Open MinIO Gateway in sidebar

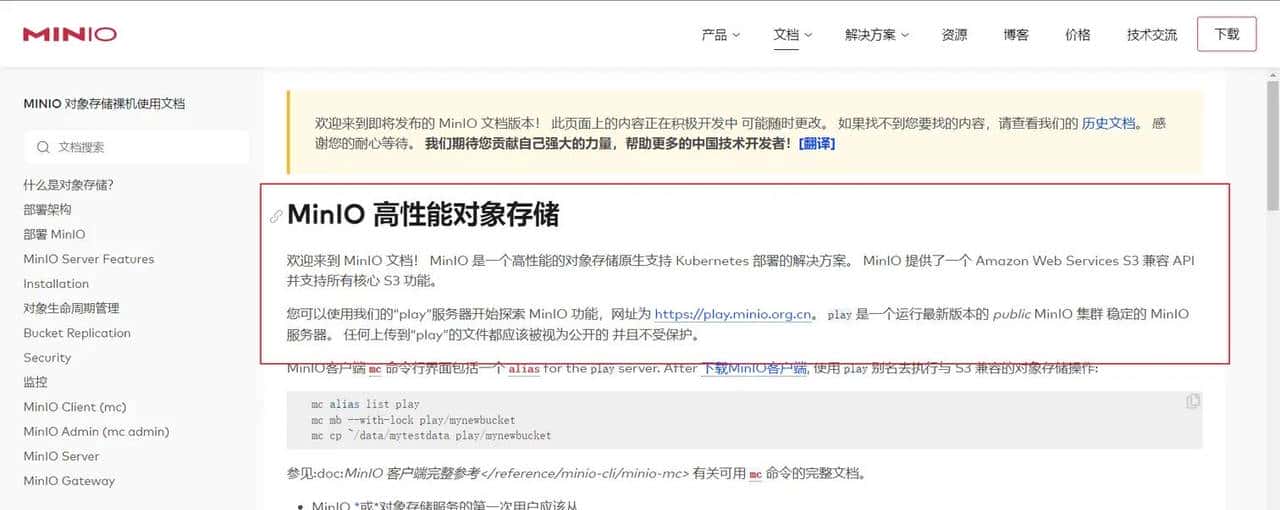(69, 481)
